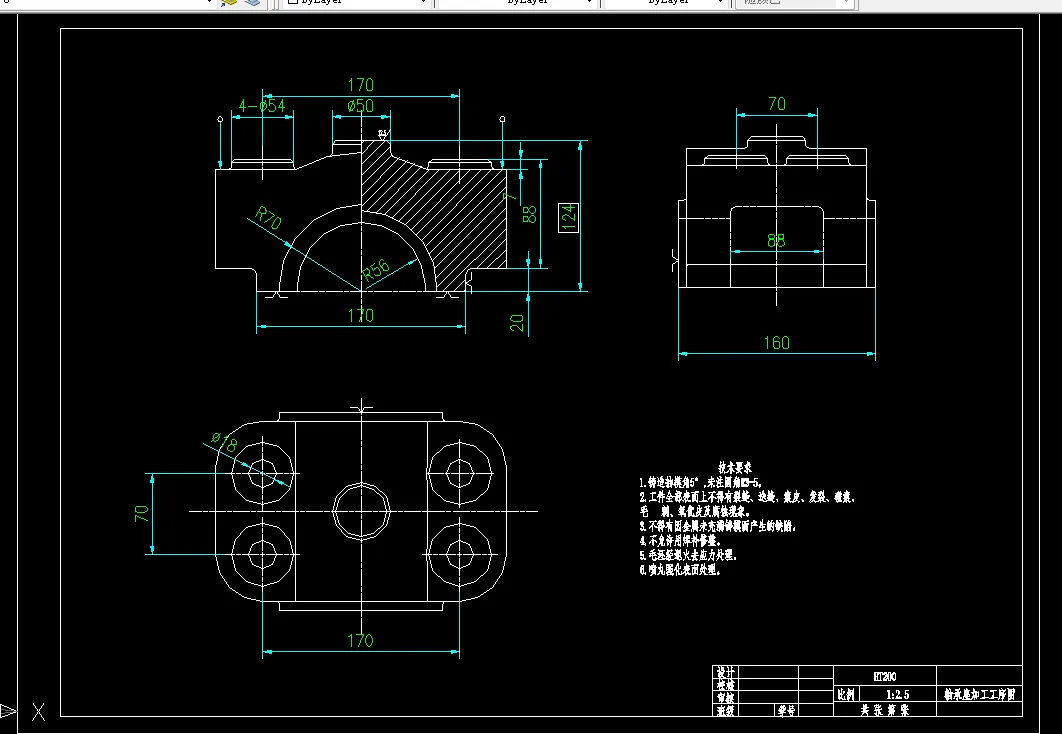Select the 4-ø54 dimension text
The height and width of the screenshot is (734, 1062).
(262, 106)
